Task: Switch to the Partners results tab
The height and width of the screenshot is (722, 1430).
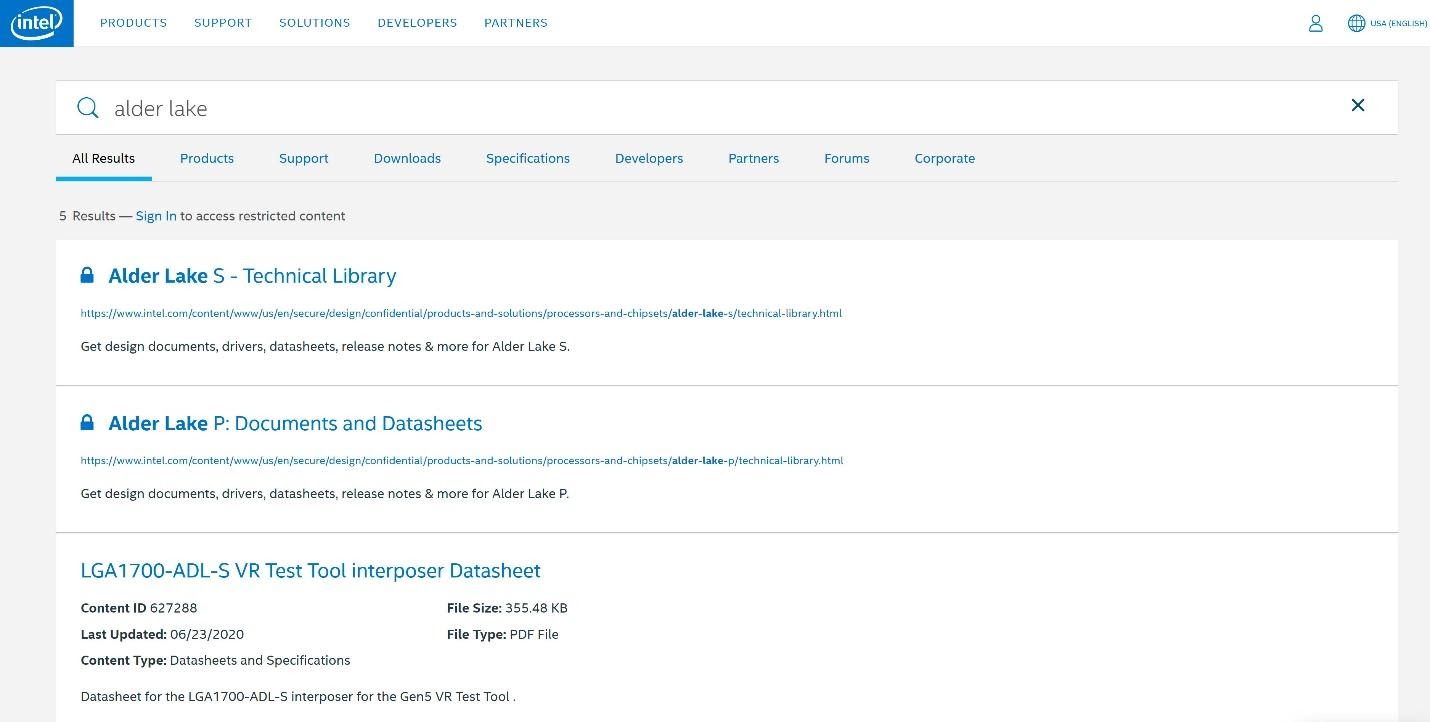Action: coord(754,158)
